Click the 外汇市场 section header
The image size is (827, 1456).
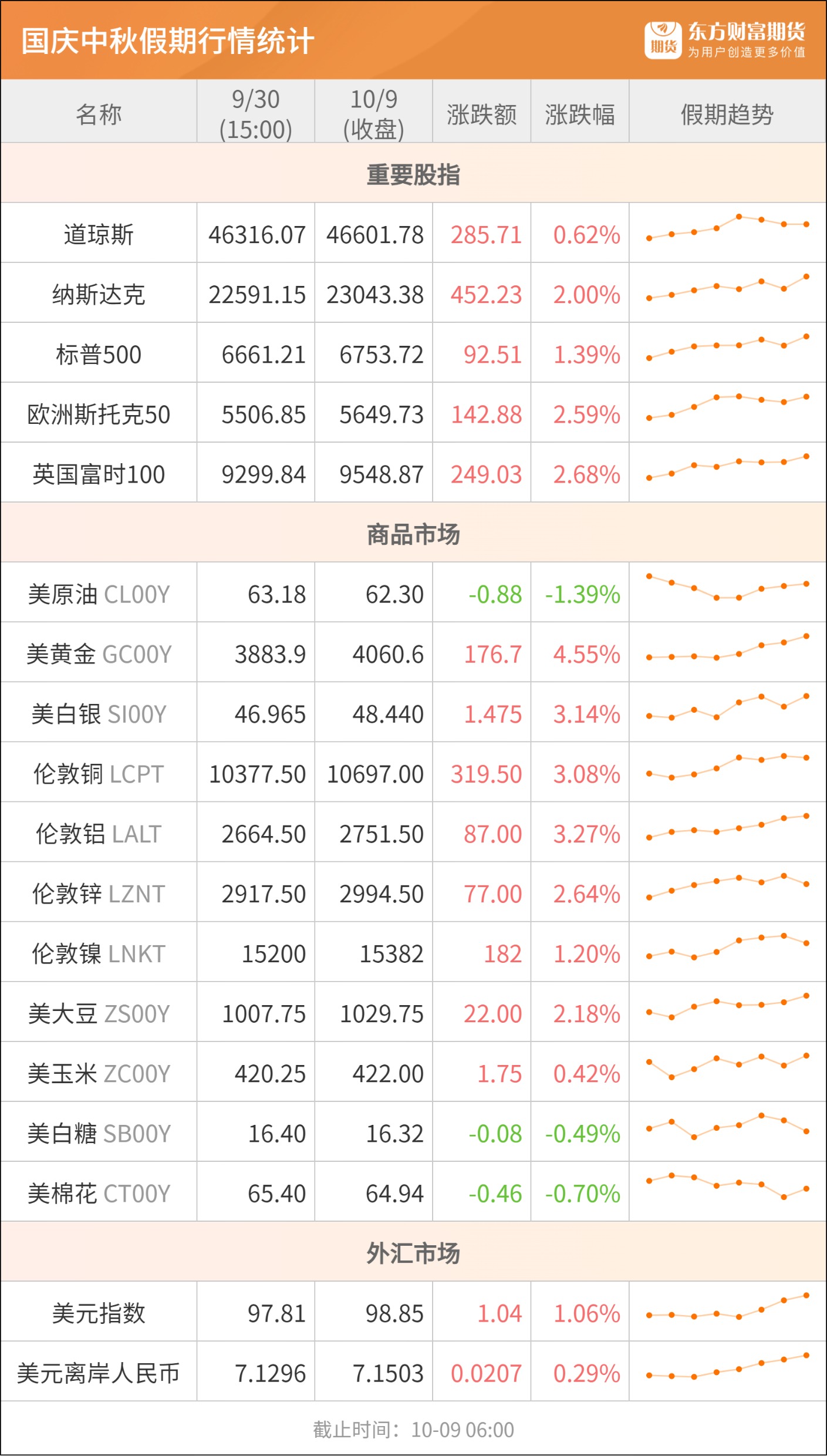pyautogui.click(x=413, y=1253)
